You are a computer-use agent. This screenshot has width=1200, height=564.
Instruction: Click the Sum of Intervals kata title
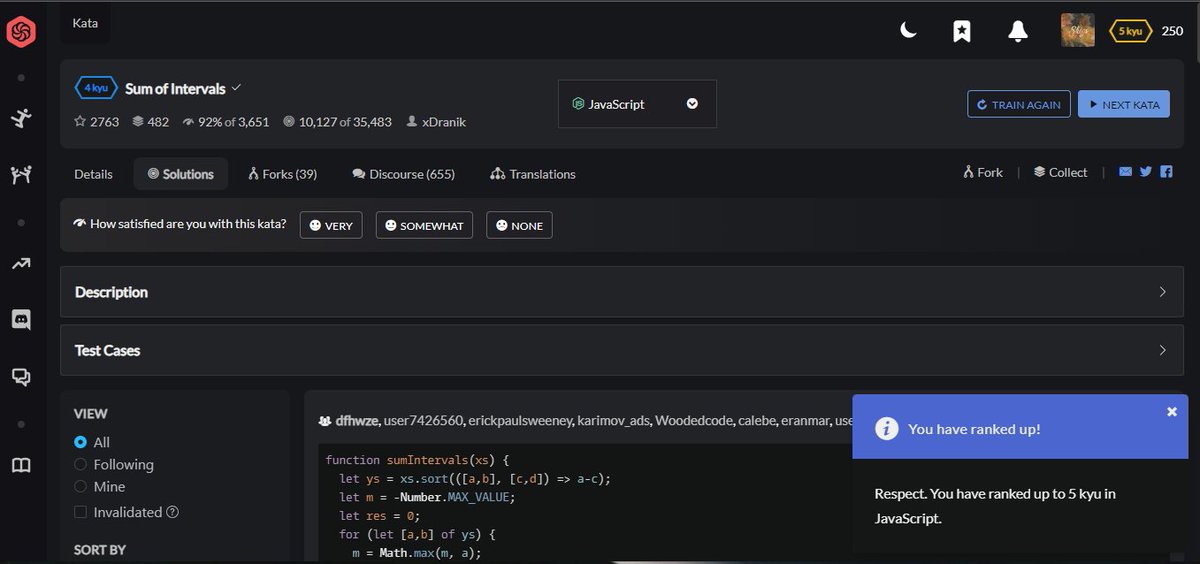coord(175,88)
